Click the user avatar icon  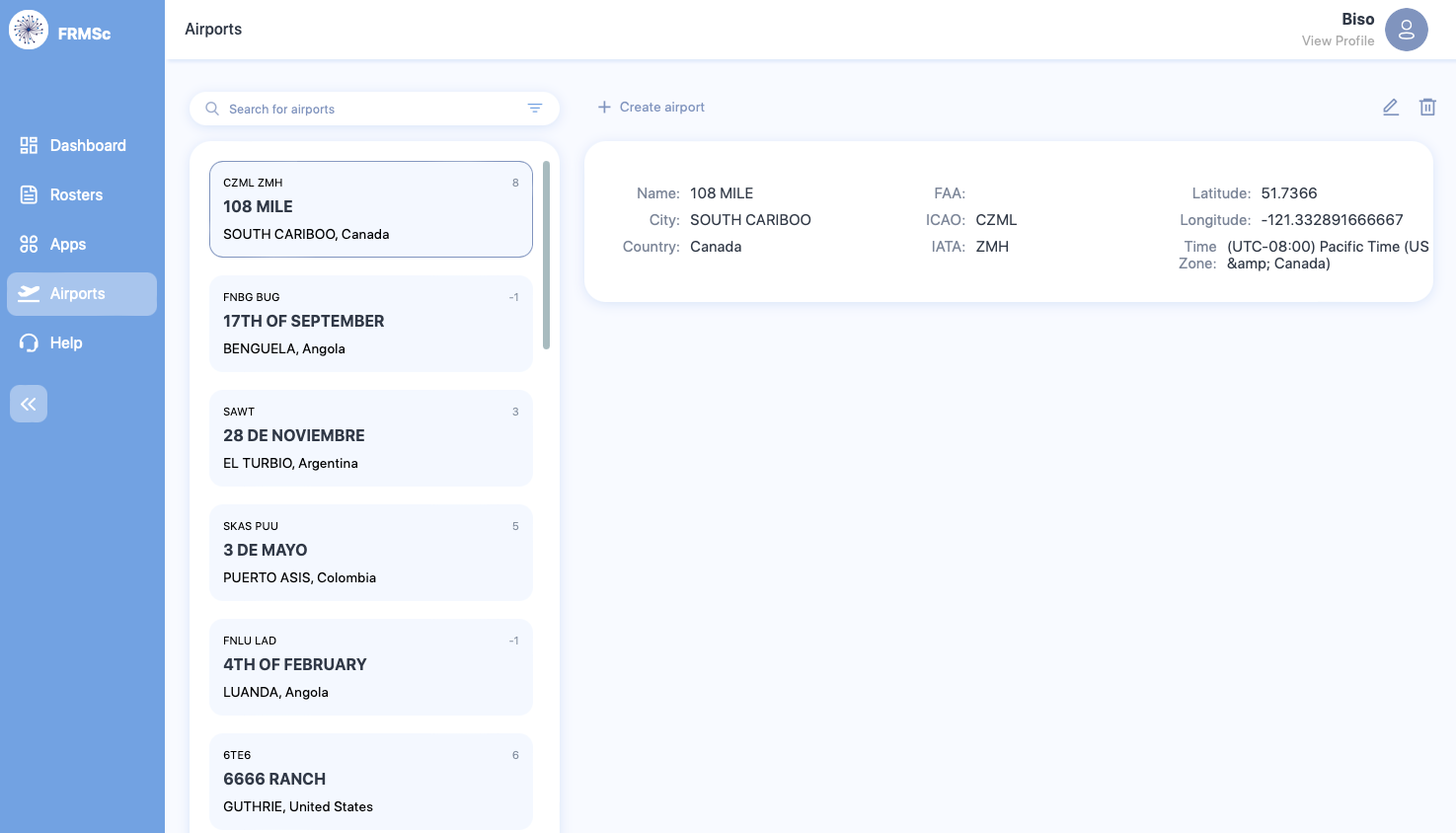1407,30
